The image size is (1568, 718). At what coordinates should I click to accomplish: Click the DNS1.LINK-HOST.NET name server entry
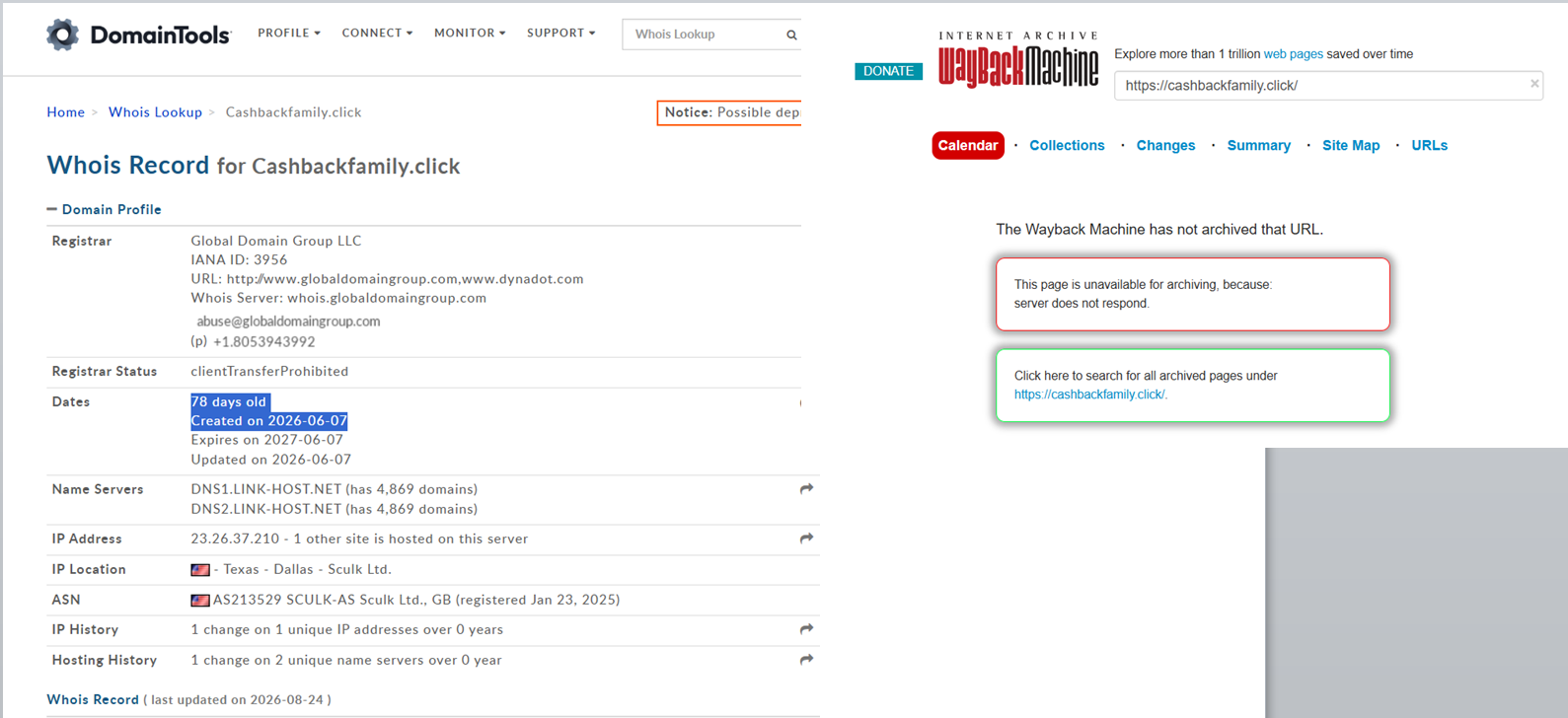point(335,489)
